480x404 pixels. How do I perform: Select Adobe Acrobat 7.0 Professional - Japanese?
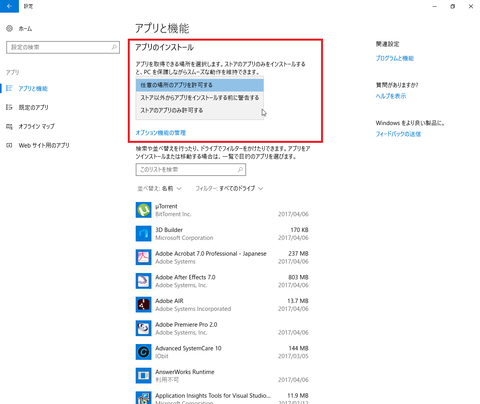(211, 254)
